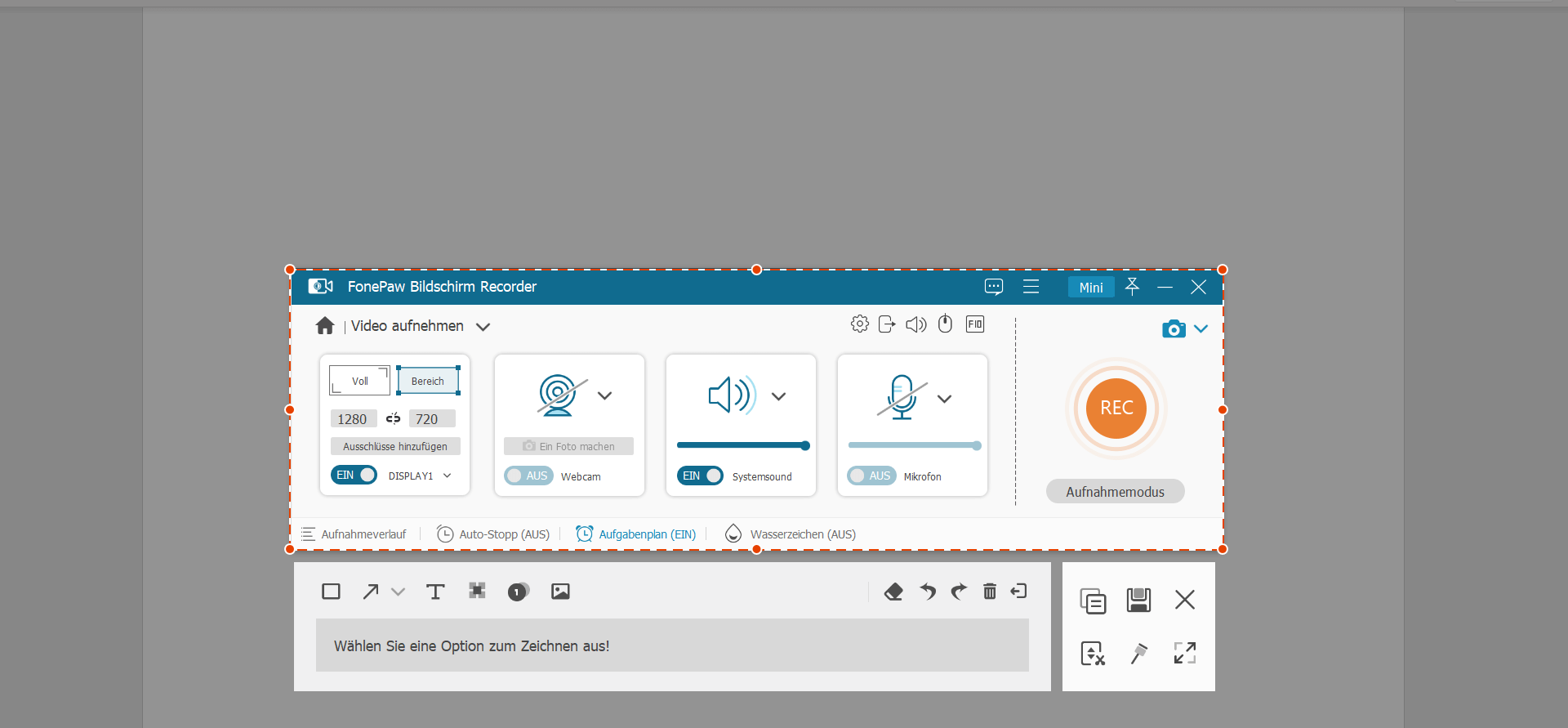Select the rectangle drawing tool

tap(331, 592)
